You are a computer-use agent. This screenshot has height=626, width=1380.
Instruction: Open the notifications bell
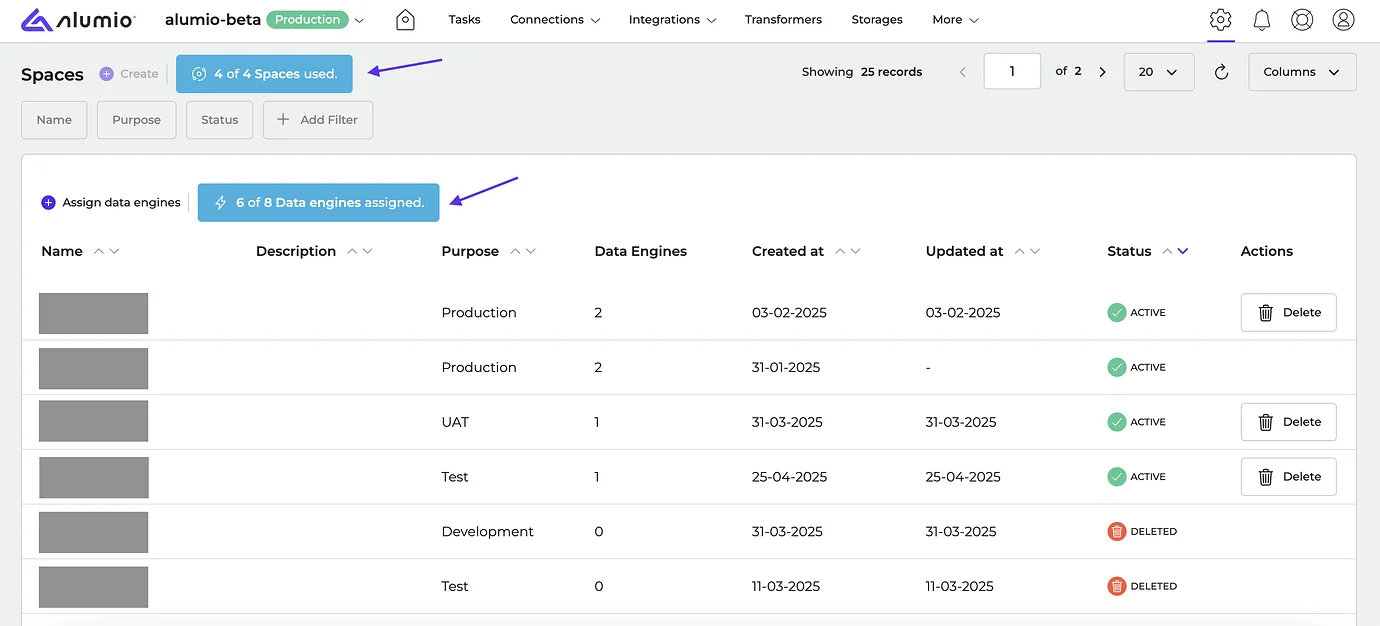1262,20
